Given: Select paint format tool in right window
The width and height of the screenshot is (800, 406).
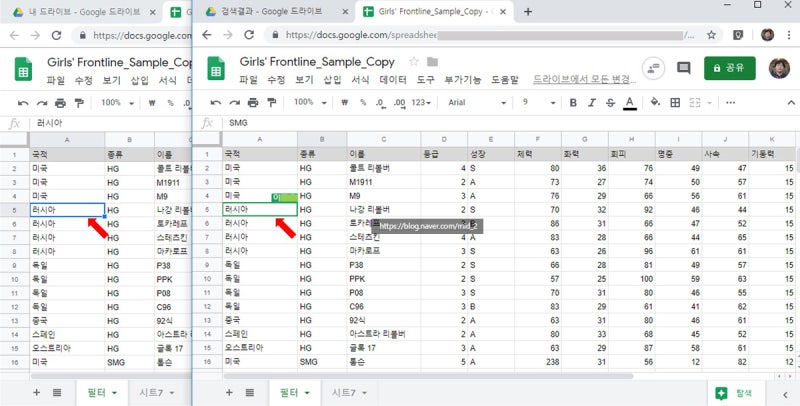Looking at the screenshot, I should coord(271,103).
